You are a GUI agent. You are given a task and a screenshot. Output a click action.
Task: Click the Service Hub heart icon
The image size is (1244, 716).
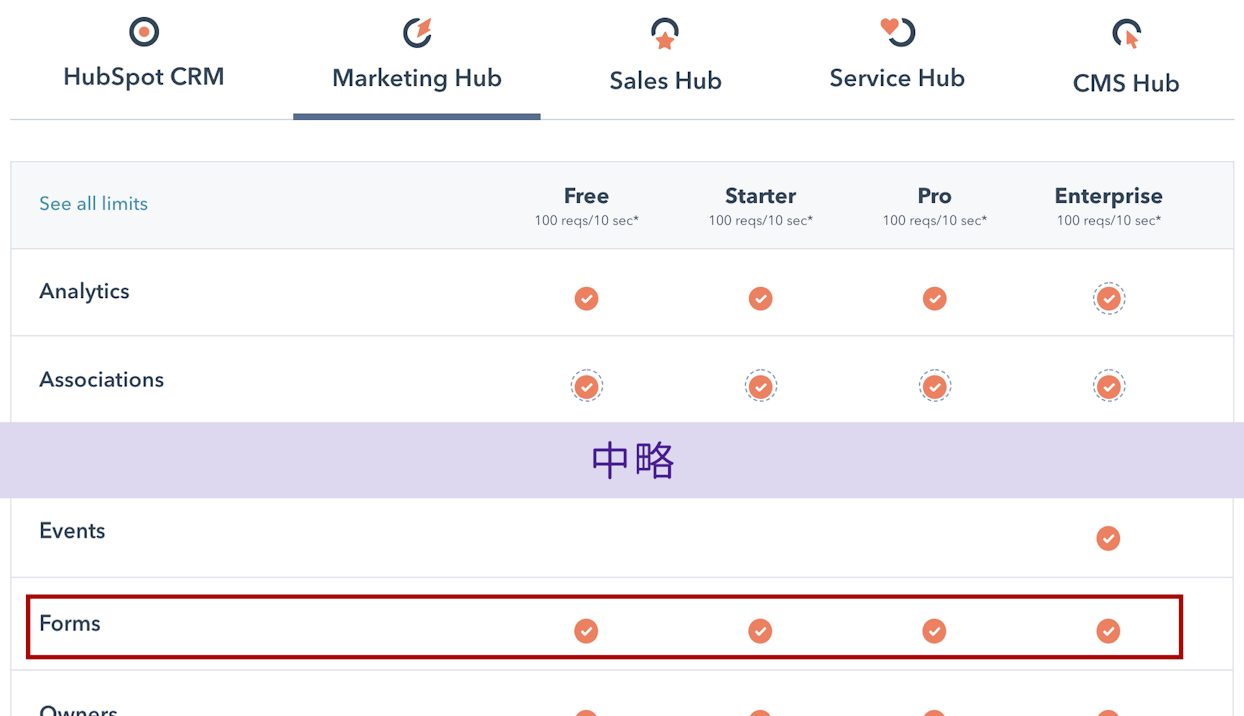[897, 32]
